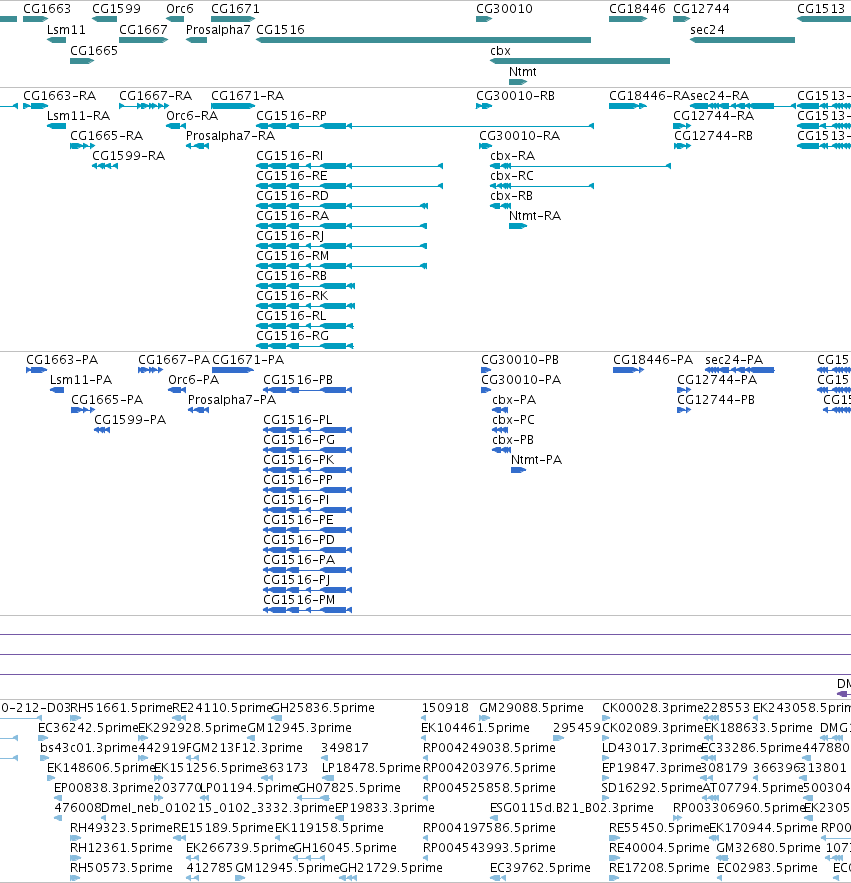Click protein CG1599-PA
This screenshot has width=851, height=883.
coord(102,430)
